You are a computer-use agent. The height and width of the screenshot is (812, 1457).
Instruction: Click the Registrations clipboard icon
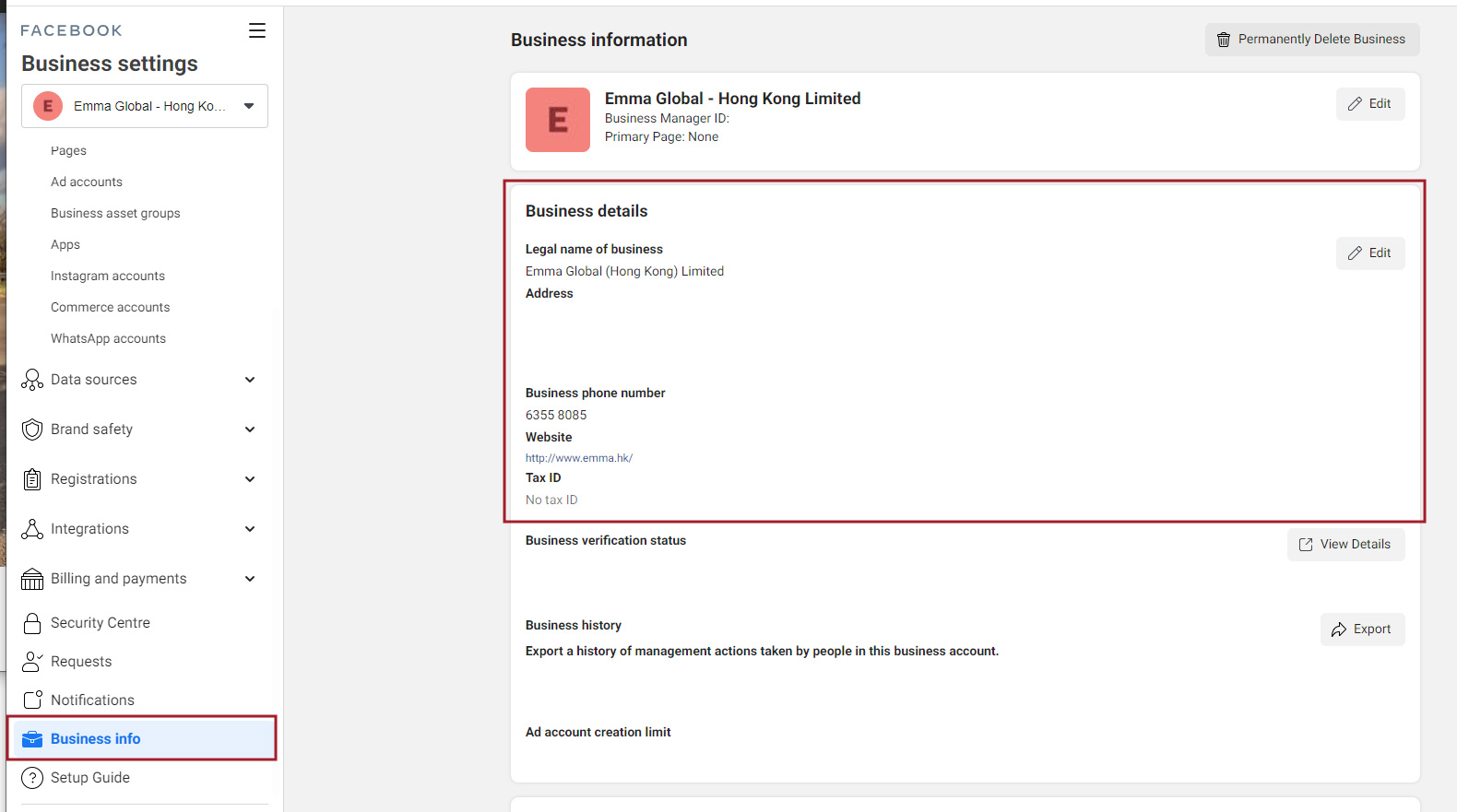click(x=32, y=479)
